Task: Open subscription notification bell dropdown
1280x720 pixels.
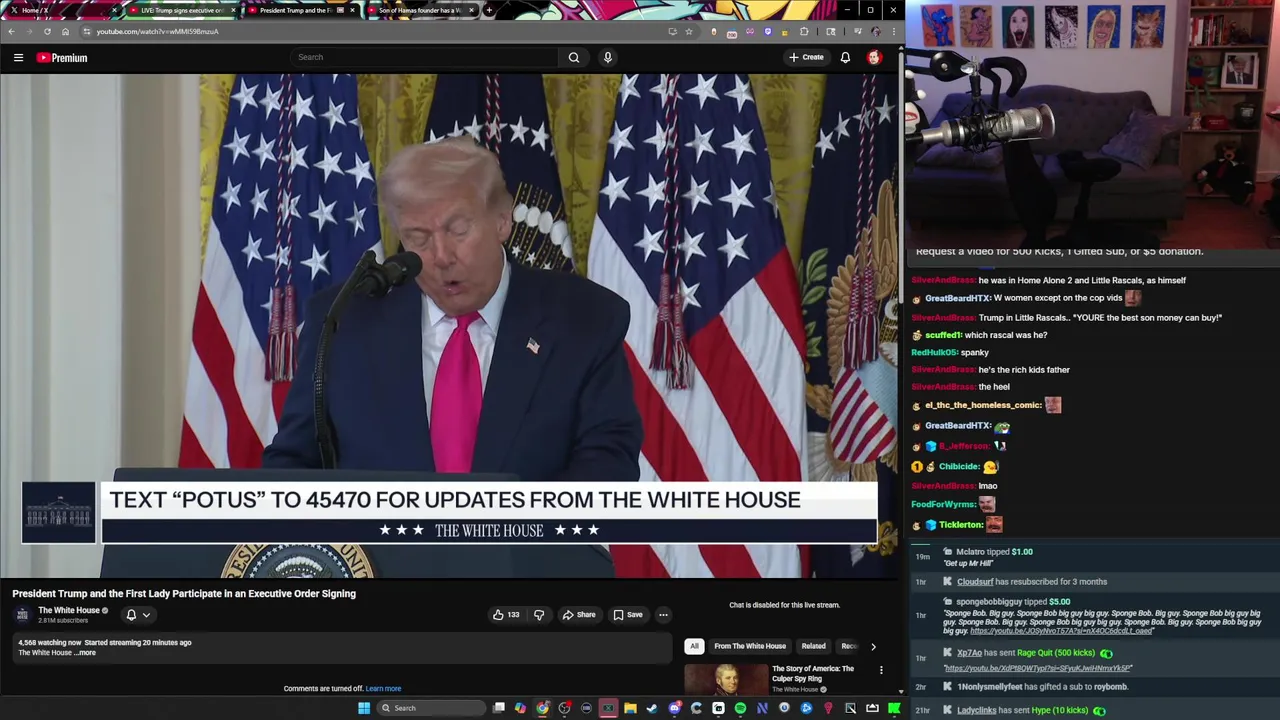Action: point(138,615)
